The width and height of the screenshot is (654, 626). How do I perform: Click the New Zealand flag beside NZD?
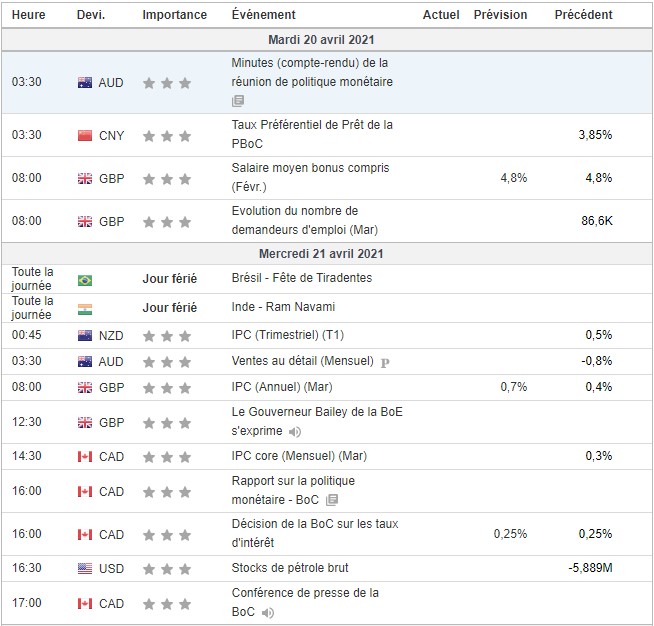coord(85,335)
